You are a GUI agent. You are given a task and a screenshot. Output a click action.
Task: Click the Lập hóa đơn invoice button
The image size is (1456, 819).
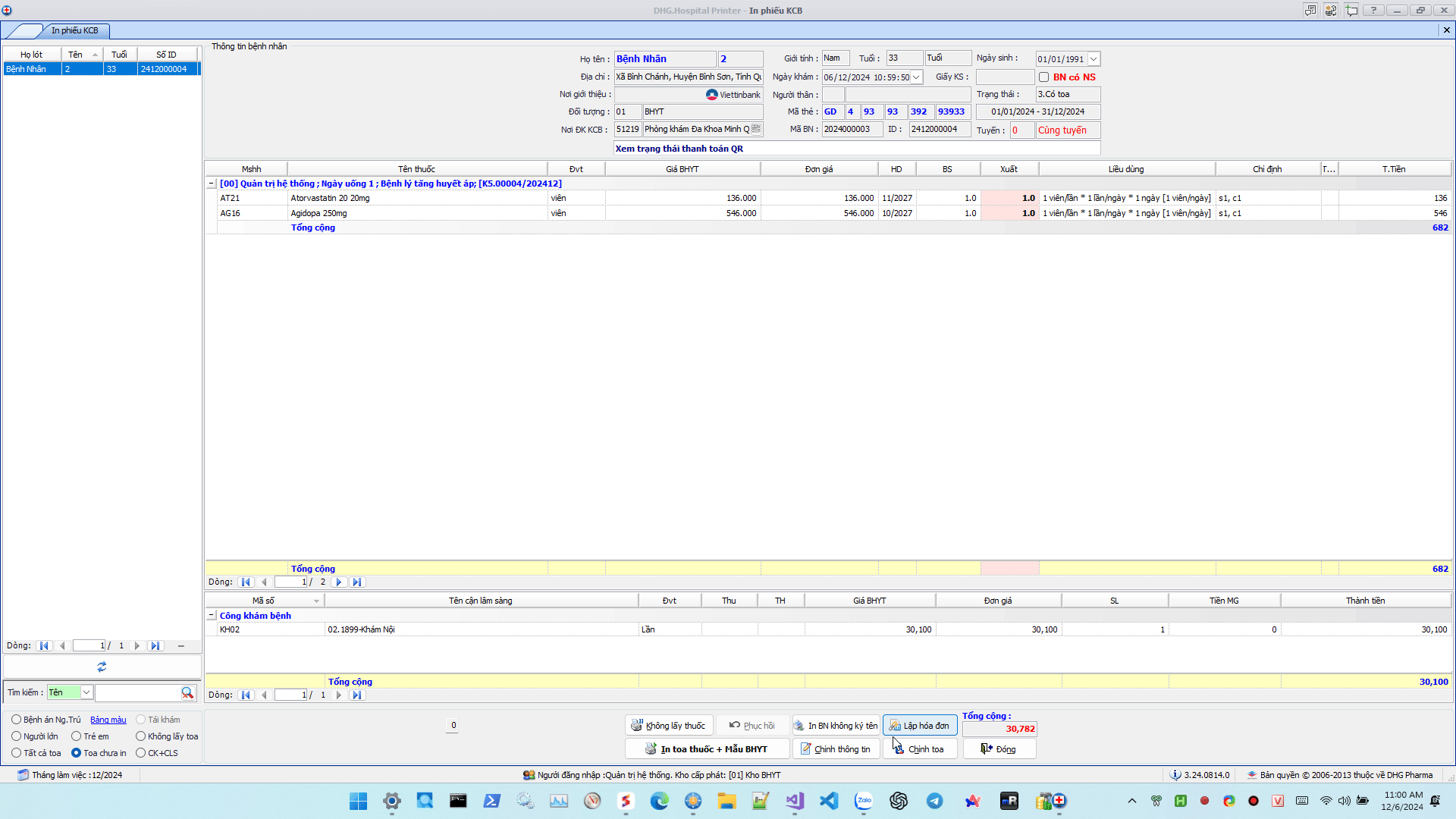919,726
